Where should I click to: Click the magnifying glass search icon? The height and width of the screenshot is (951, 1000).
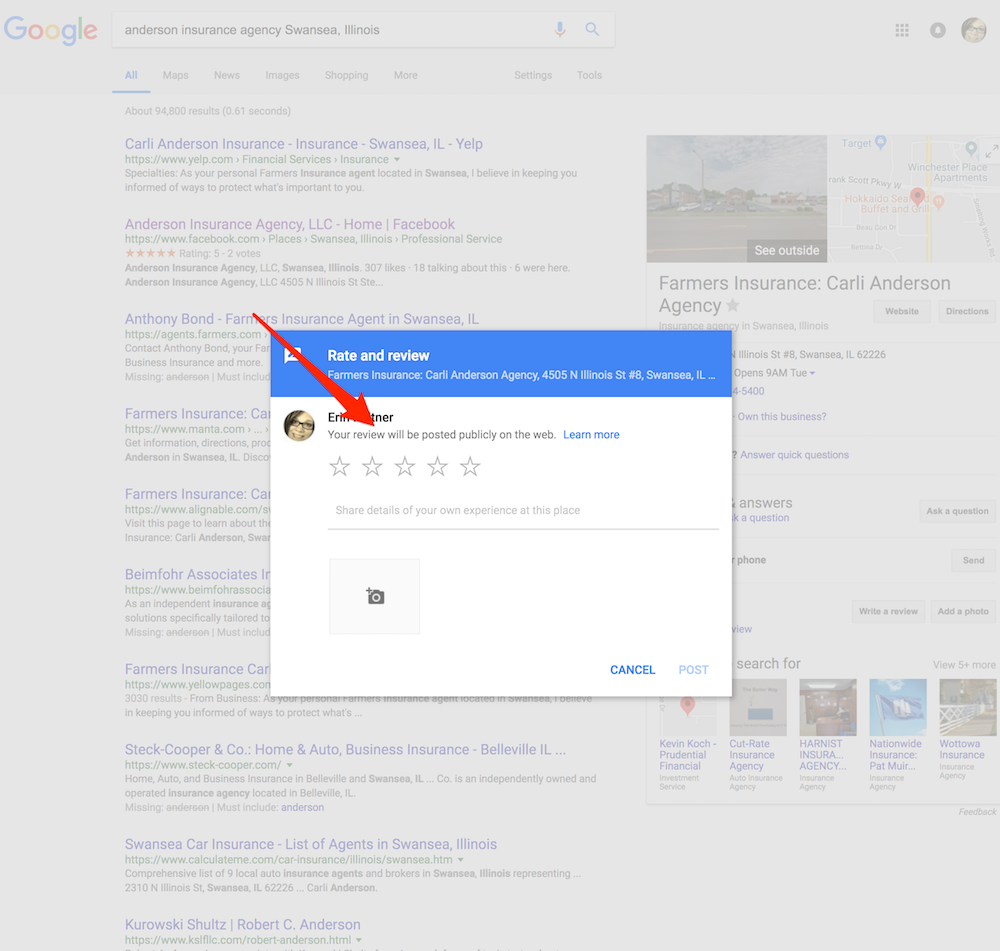click(592, 29)
